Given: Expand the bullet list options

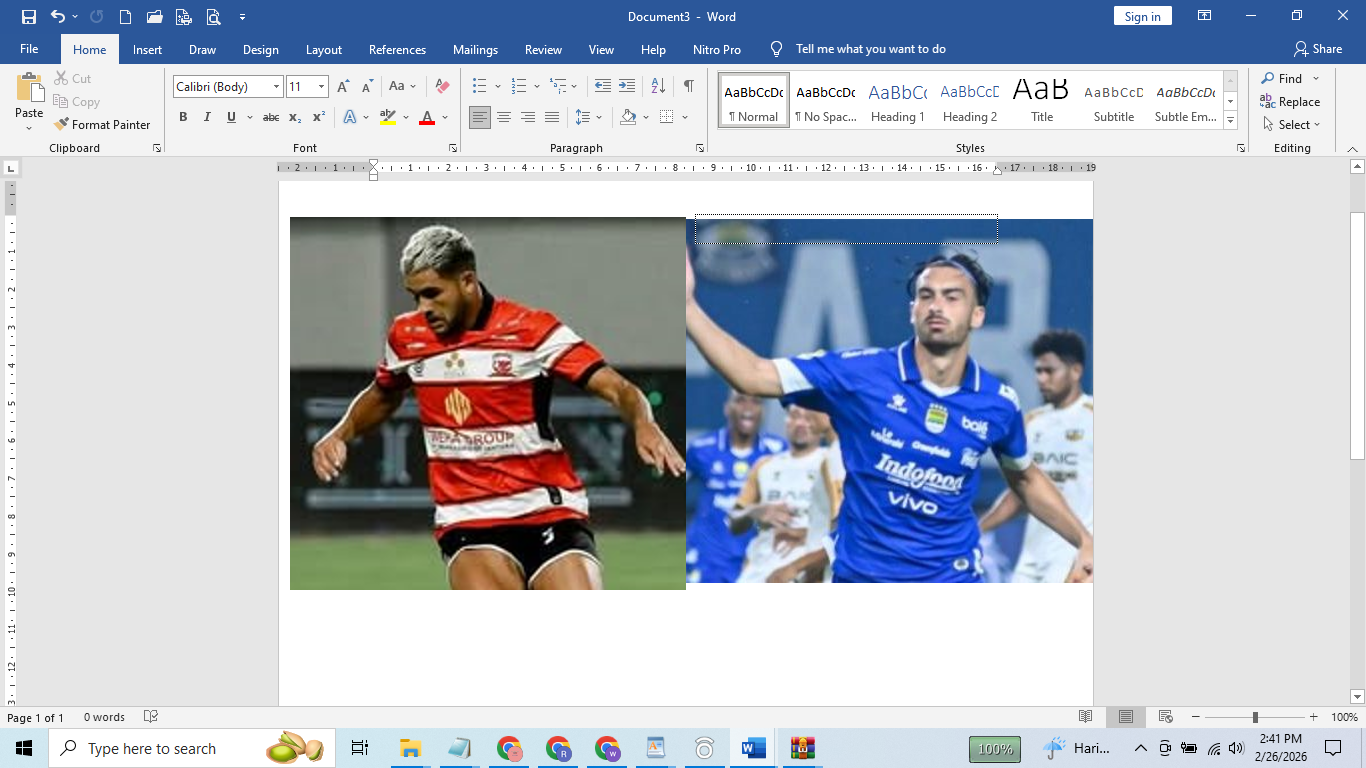Looking at the screenshot, I should [x=496, y=85].
